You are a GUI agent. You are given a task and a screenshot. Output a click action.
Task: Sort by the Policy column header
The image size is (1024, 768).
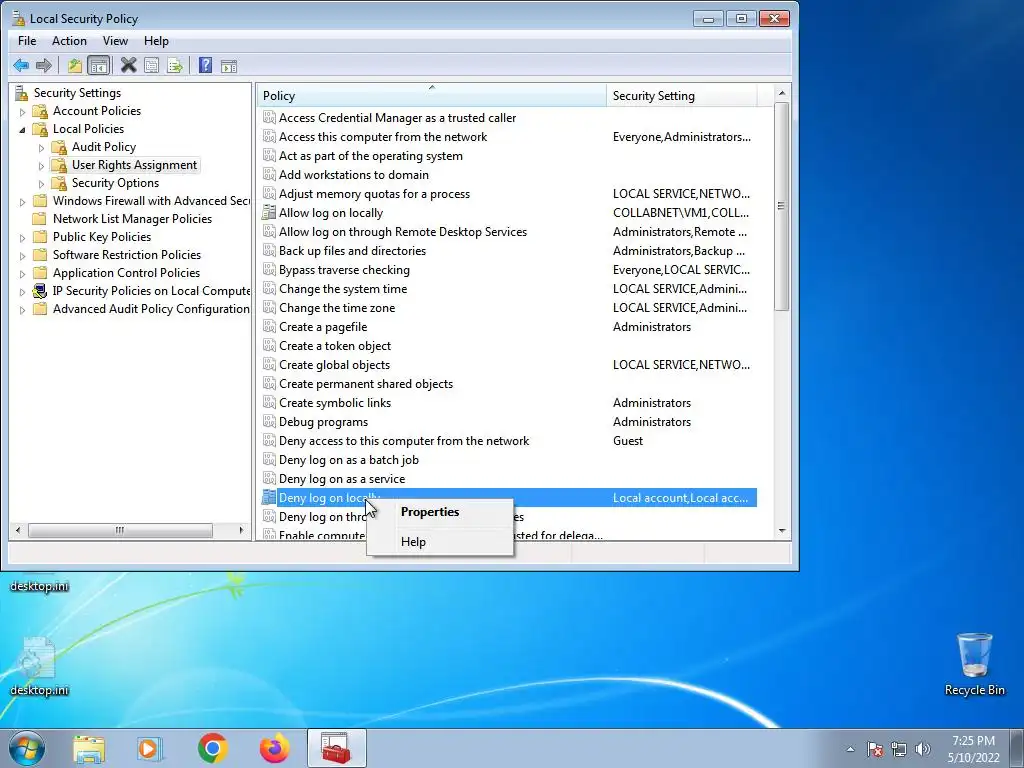coord(431,95)
